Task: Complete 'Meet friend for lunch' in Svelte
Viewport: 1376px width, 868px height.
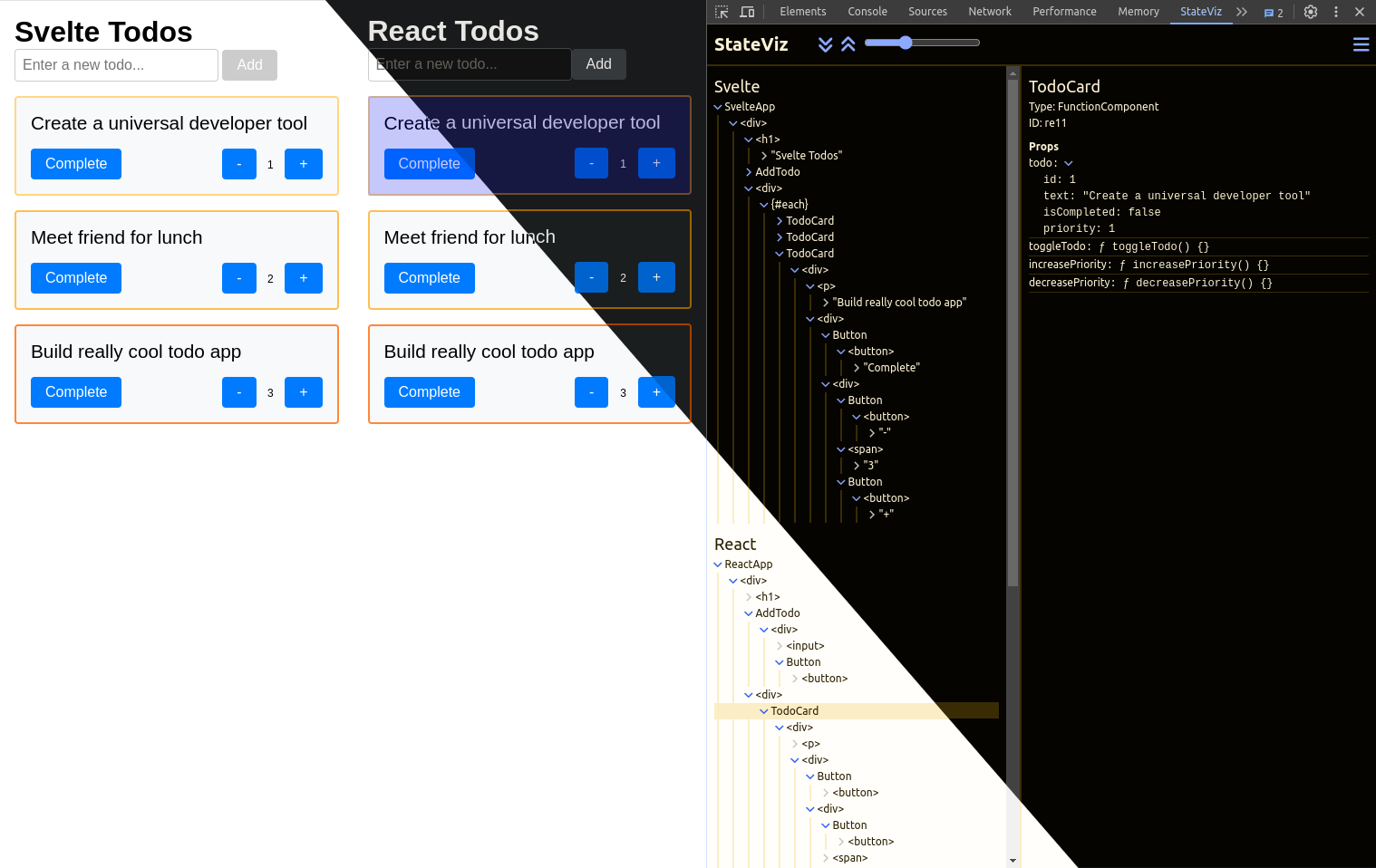Action: [x=76, y=278]
